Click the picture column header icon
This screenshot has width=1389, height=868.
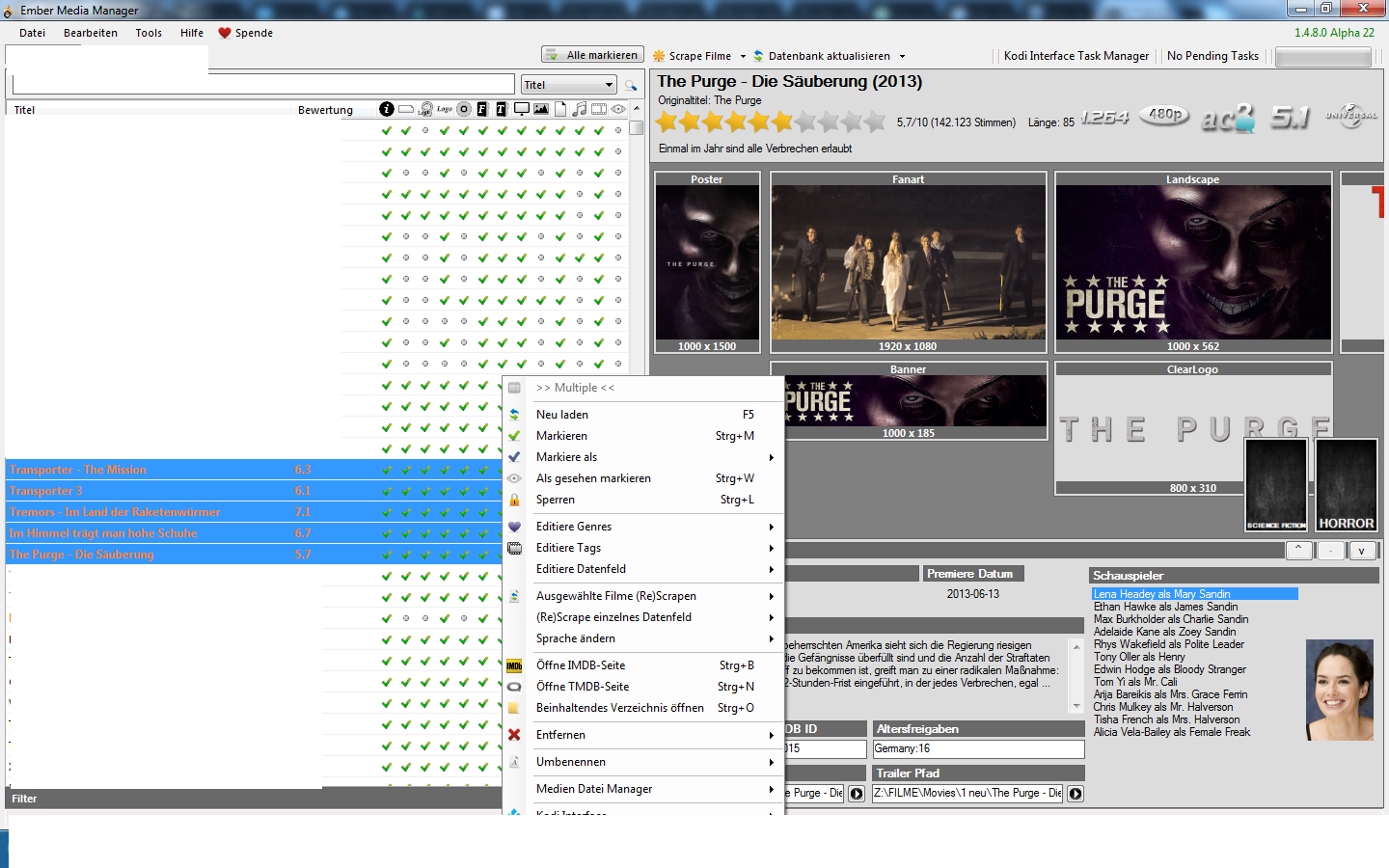coord(541,109)
